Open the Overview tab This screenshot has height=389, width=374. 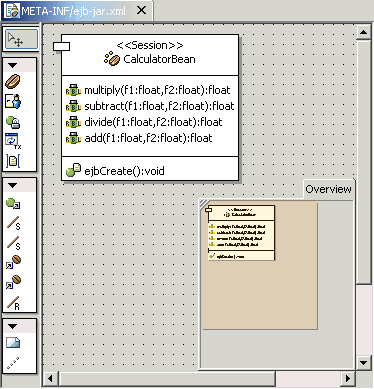[x=328, y=189]
